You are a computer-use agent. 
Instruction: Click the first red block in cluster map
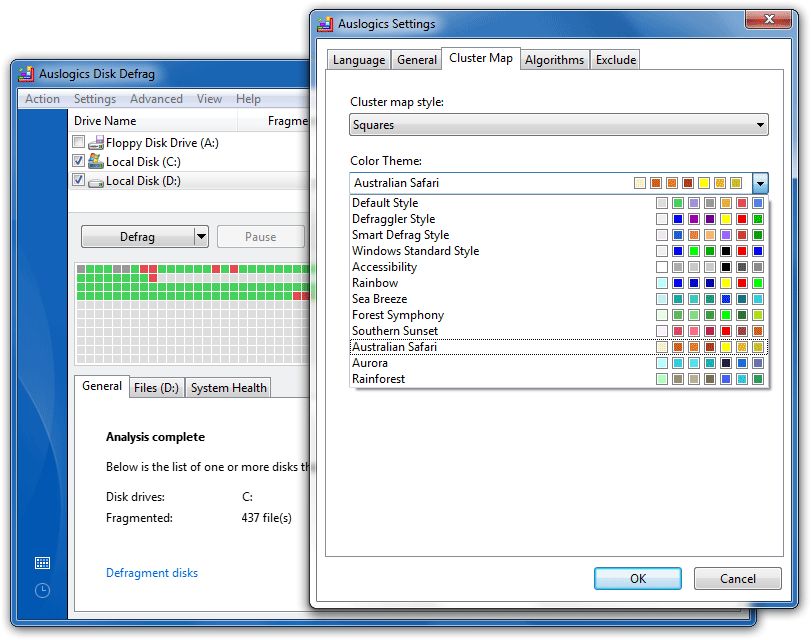[144, 269]
